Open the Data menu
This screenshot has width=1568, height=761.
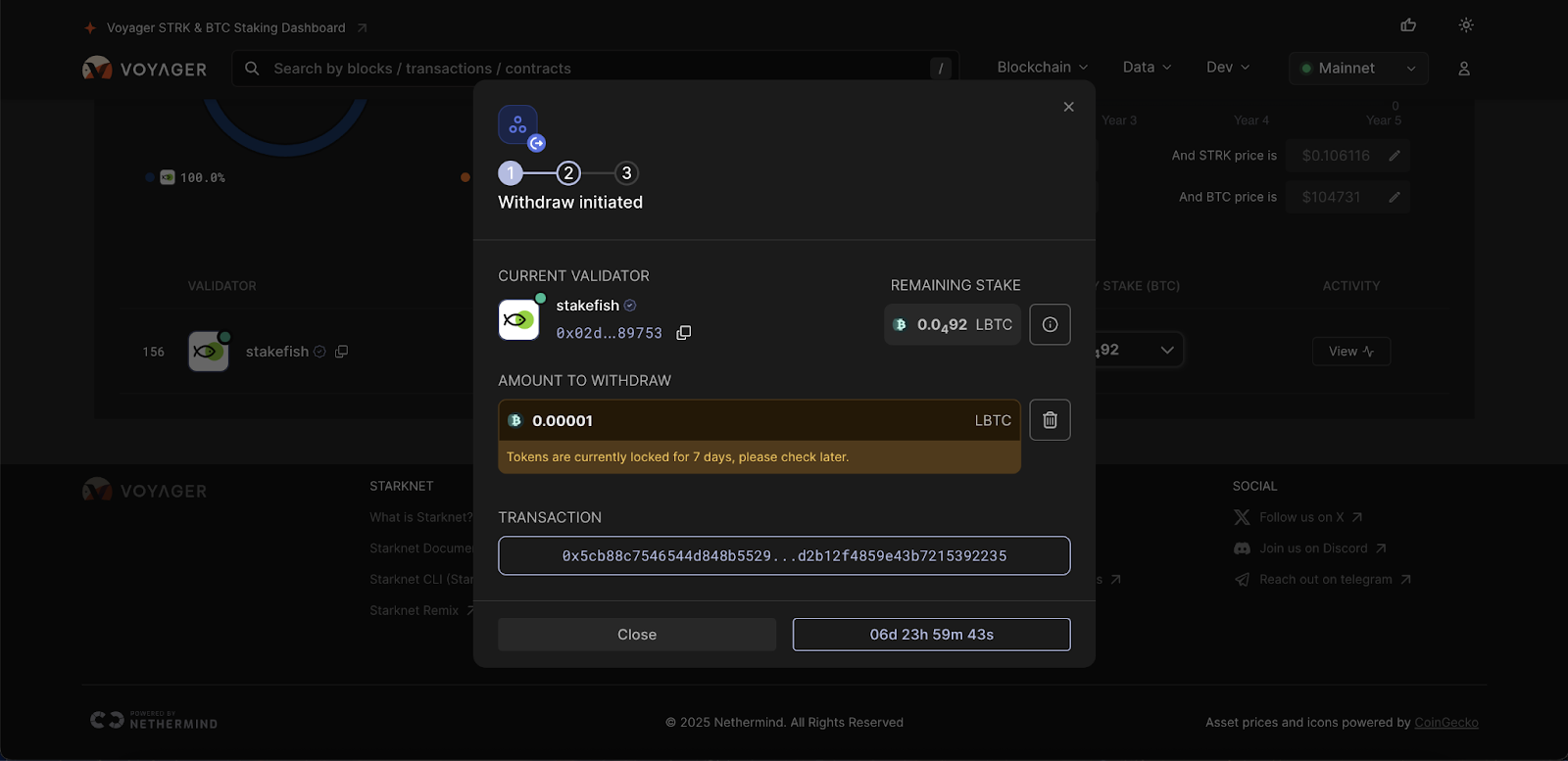coord(1147,68)
